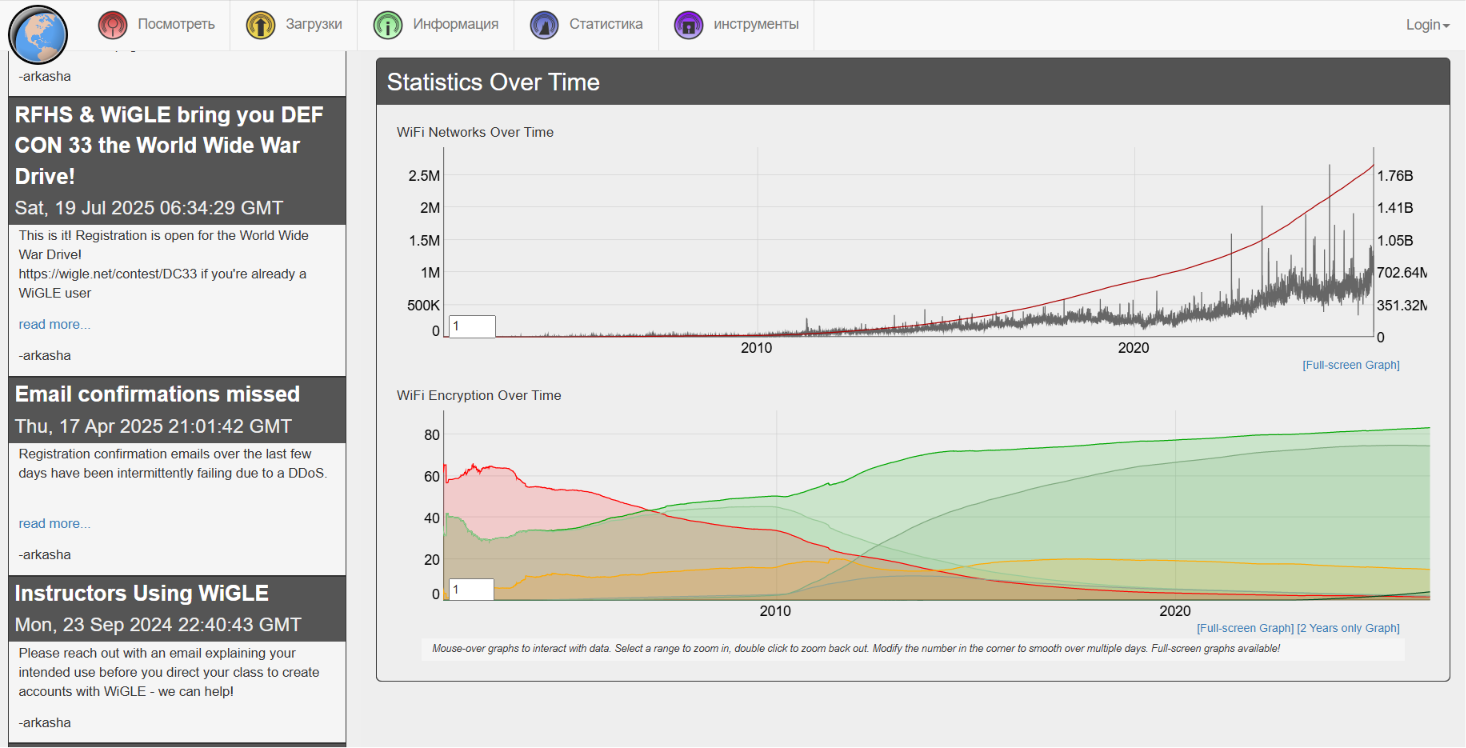Click the Email confirmations missed headline

point(157,394)
